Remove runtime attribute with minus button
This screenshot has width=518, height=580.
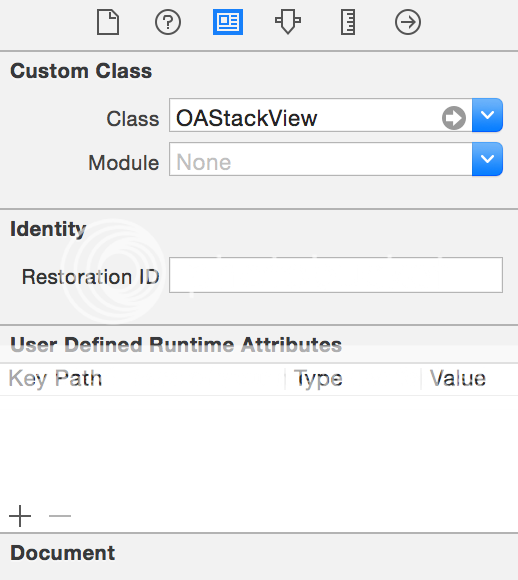(x=60, y=516)
